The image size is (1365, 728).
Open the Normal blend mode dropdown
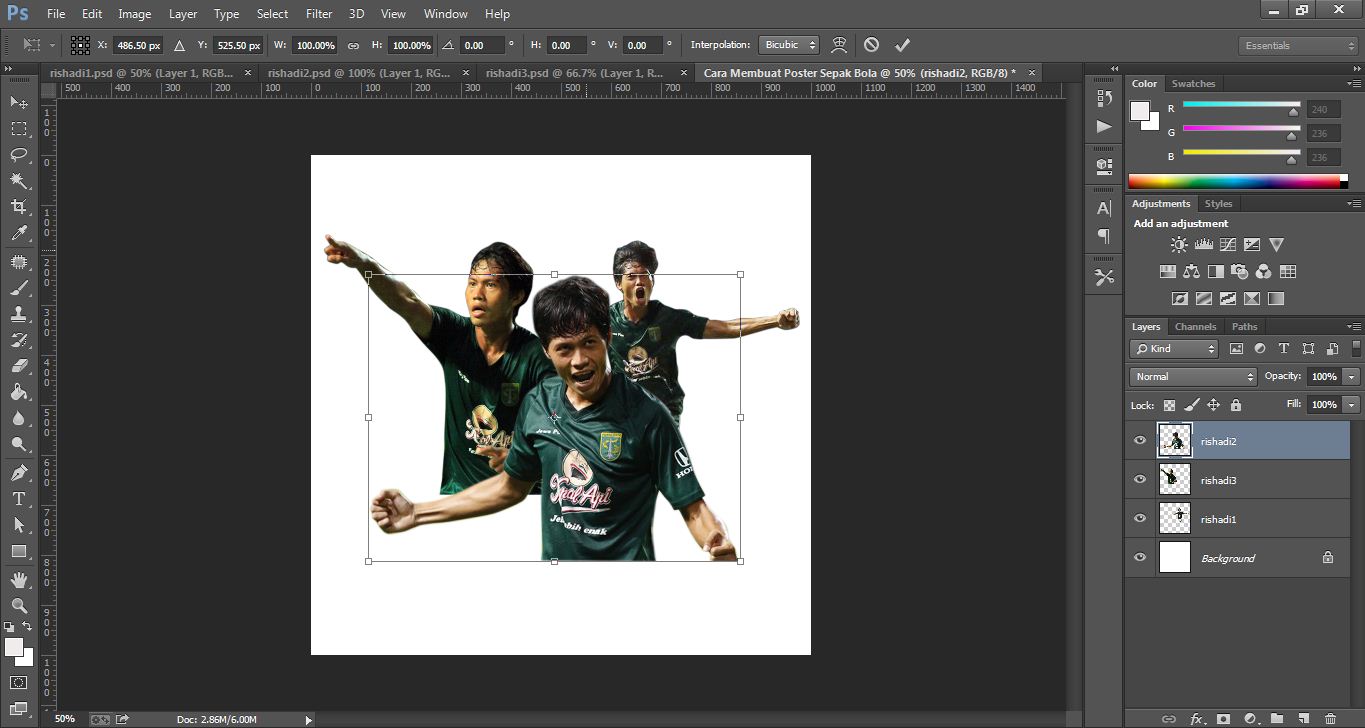pos(1193,377)
